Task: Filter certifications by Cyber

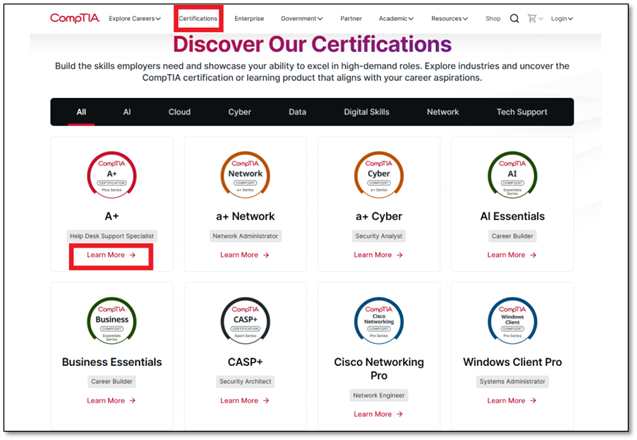Action: click(240, 112)
